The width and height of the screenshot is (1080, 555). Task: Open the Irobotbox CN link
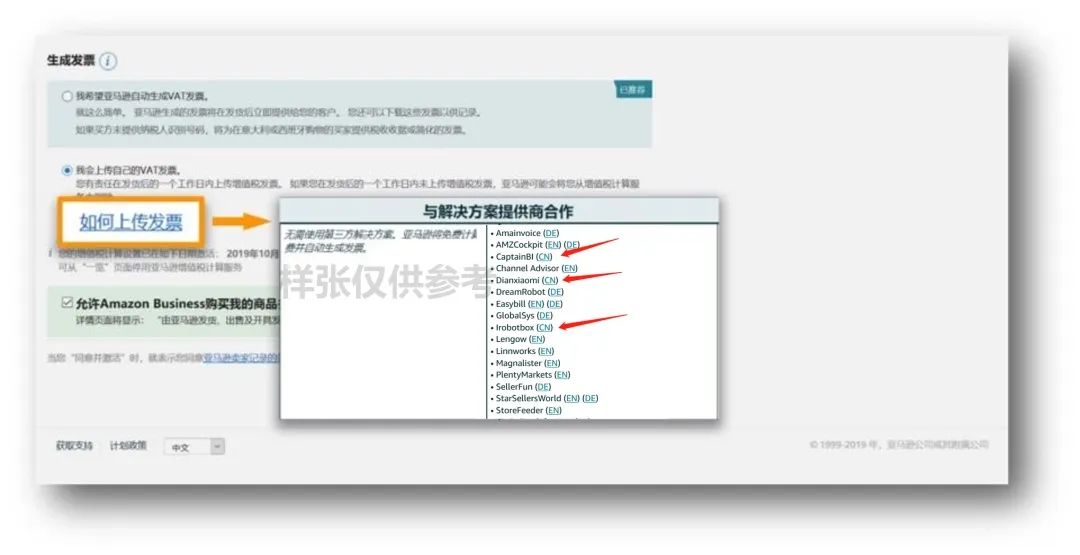pos(545,328)
